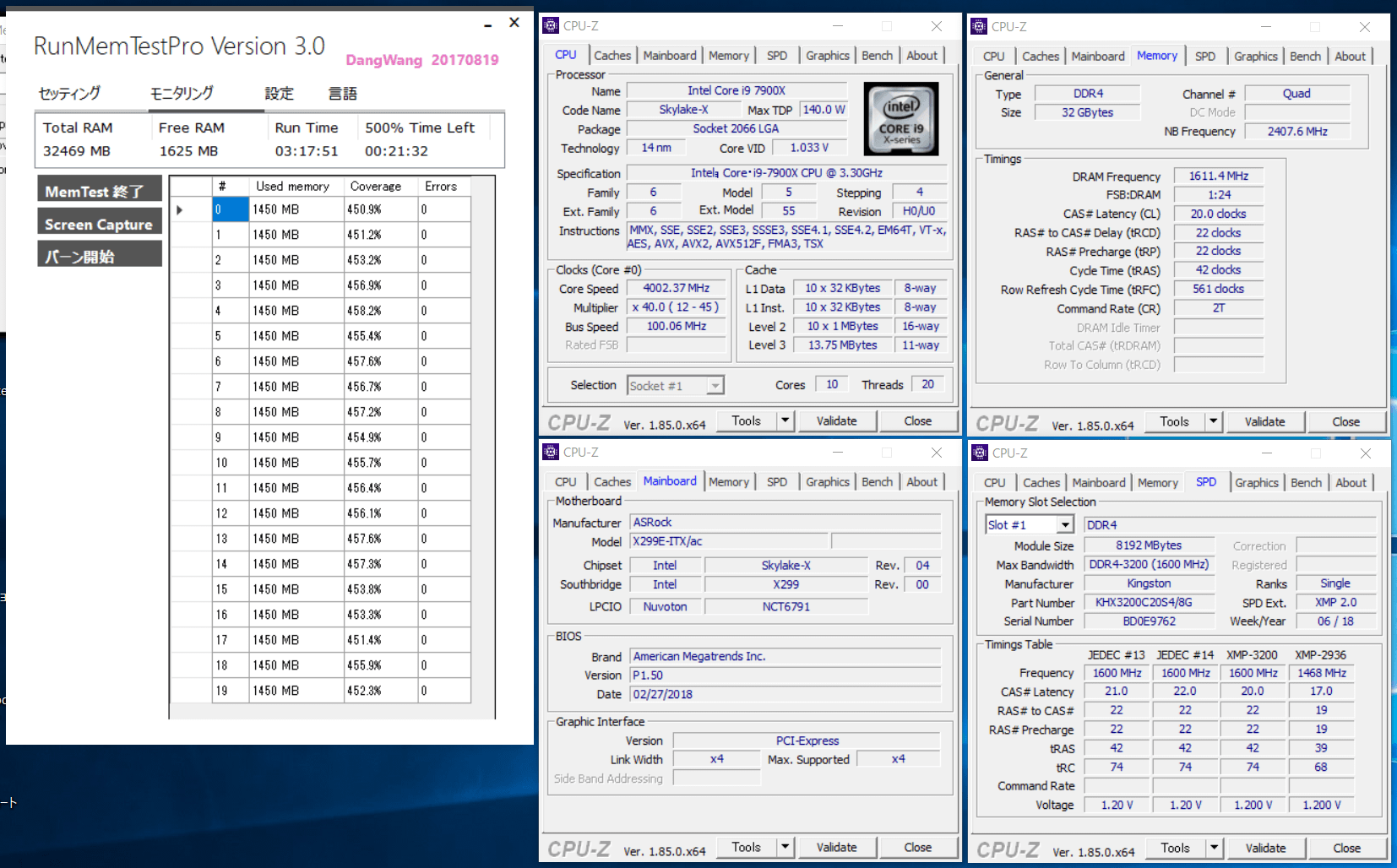Click the XMP-3200 timing column header
The image size is (1397, 868).
tap(1253, 654)
